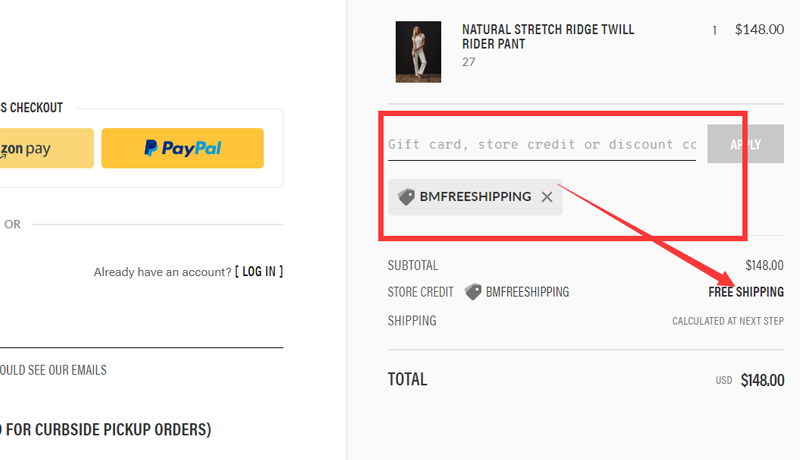Focus the gift card or discount code field

tap(542, 145)
